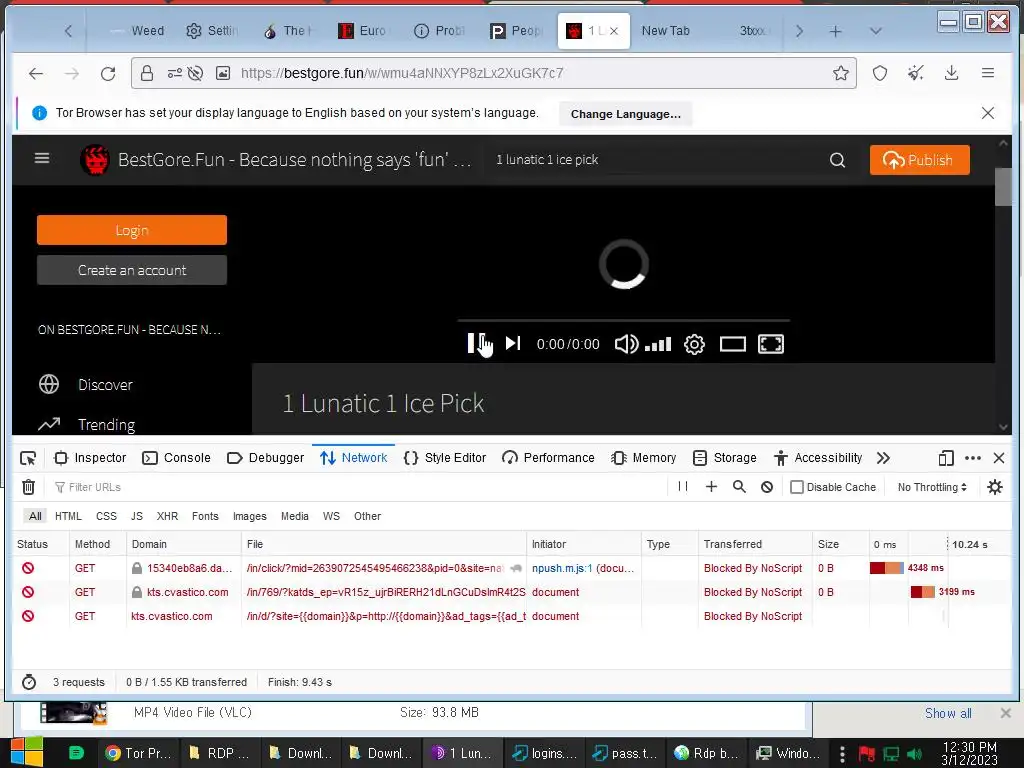Close the developer tools panel

click(999, 458)
